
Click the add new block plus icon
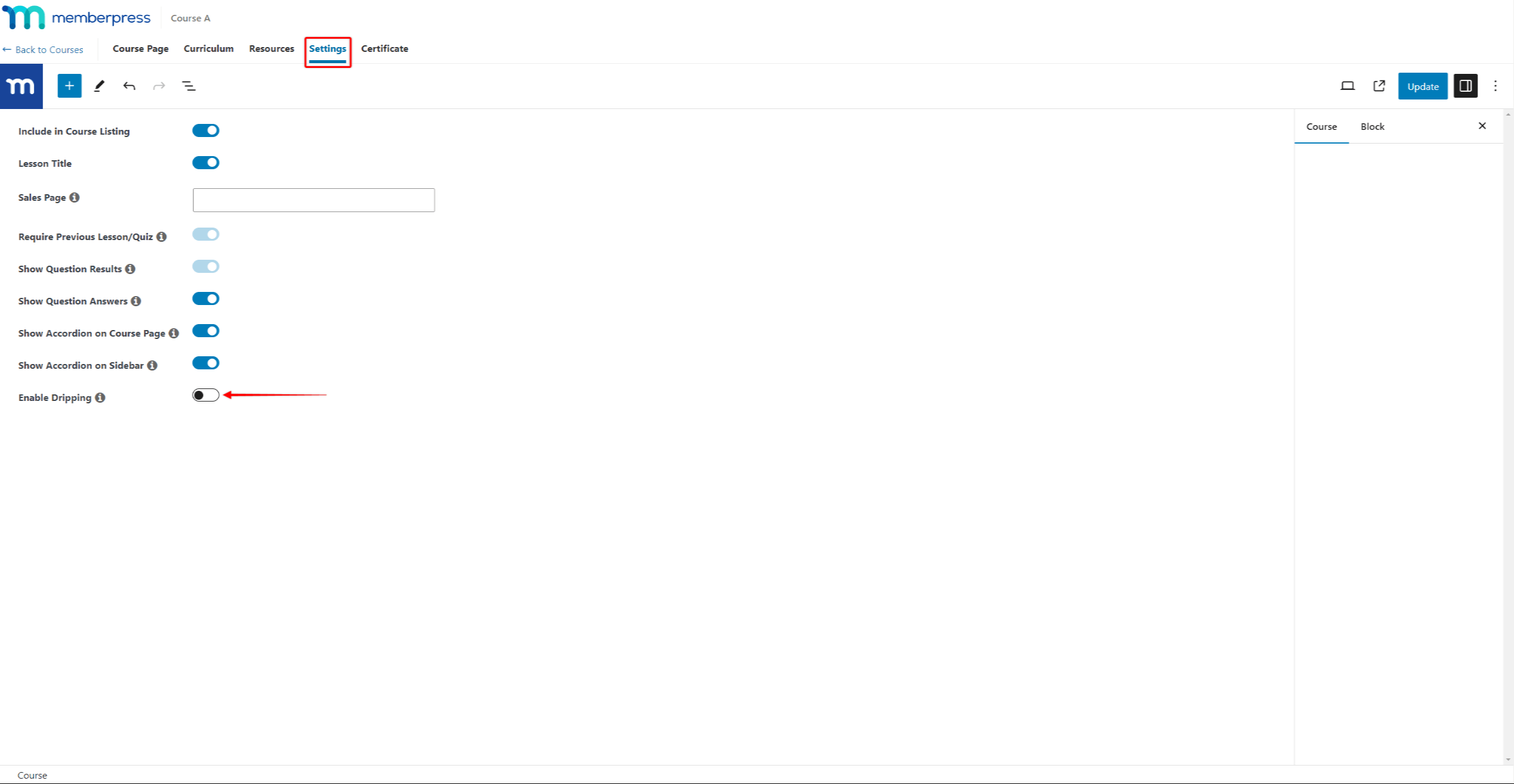[69, 85]
